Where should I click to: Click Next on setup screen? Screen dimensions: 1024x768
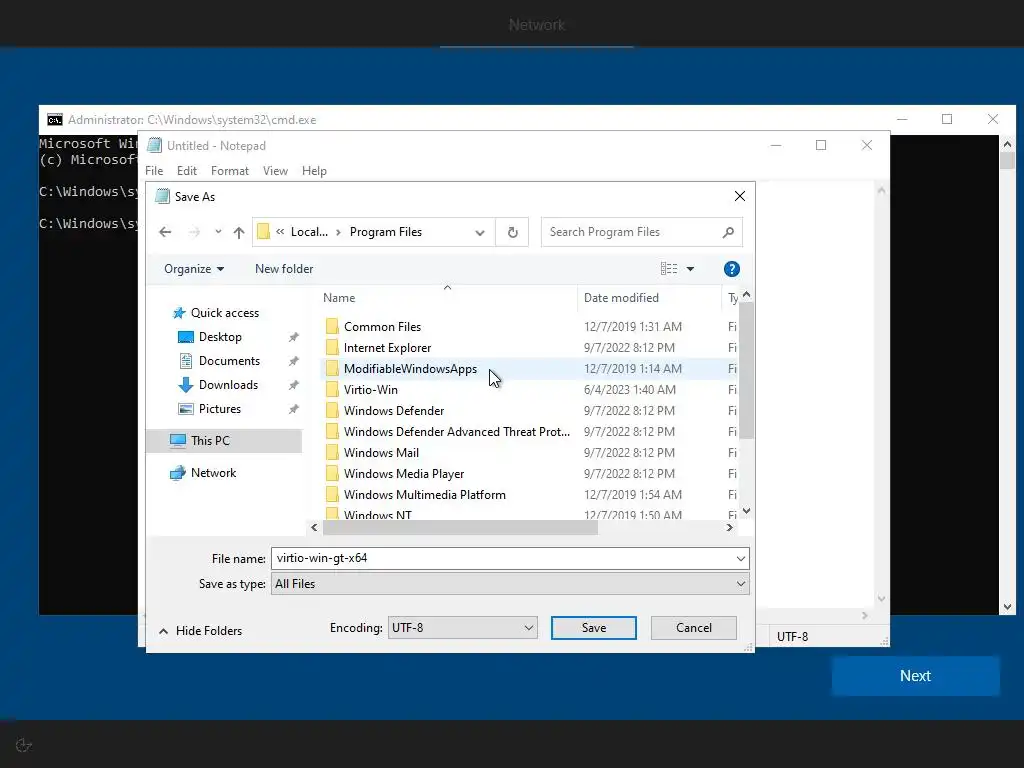click(916, 676)
